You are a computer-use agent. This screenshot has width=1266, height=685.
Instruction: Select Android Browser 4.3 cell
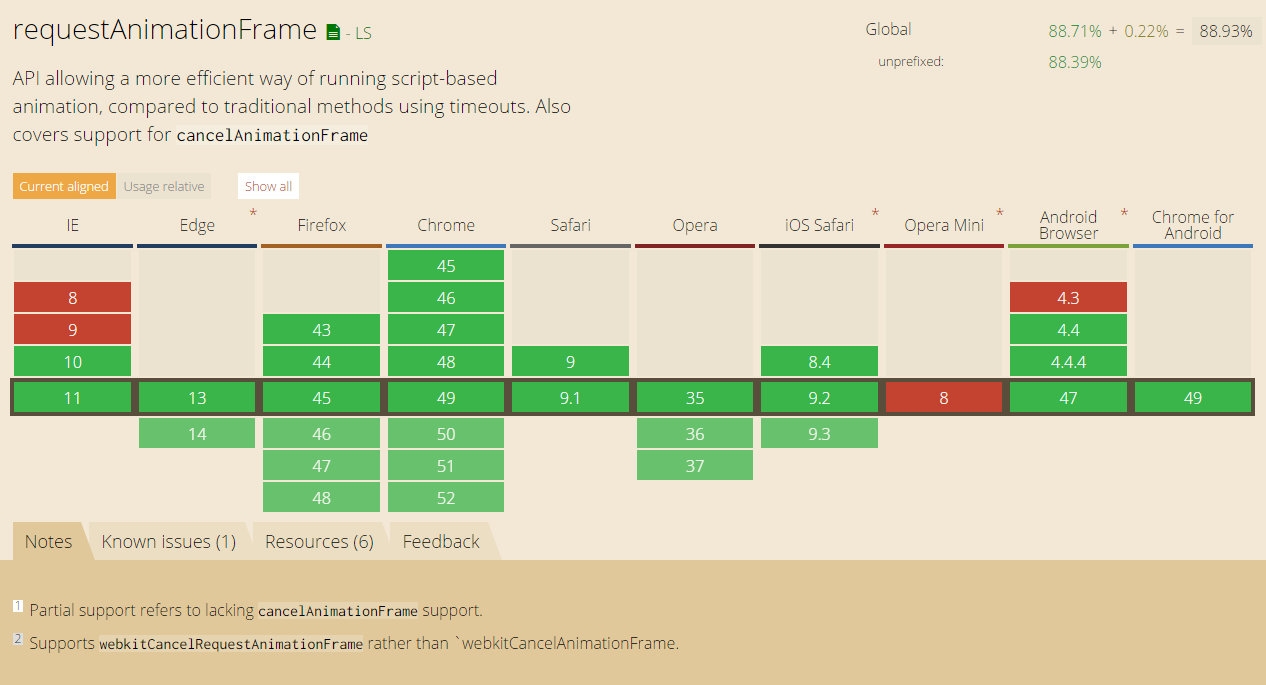[x=1069, y=298]
